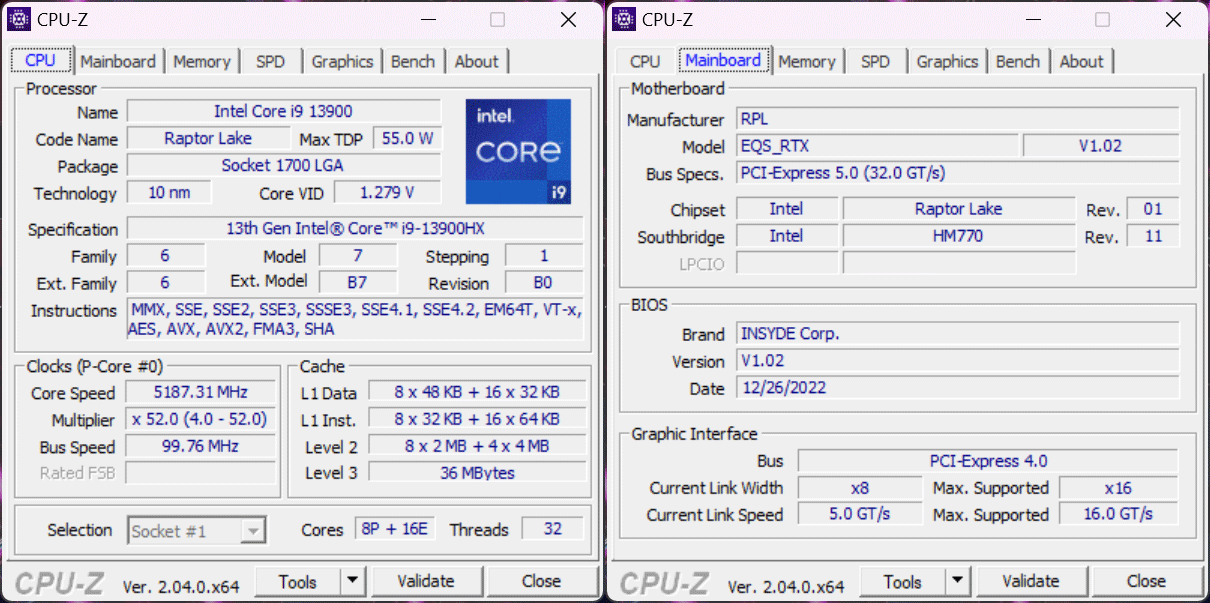This screenshot has height=603, width=1210.
Task: Open About tab in right CPU-Z window
Action: tap(1082, 61)
